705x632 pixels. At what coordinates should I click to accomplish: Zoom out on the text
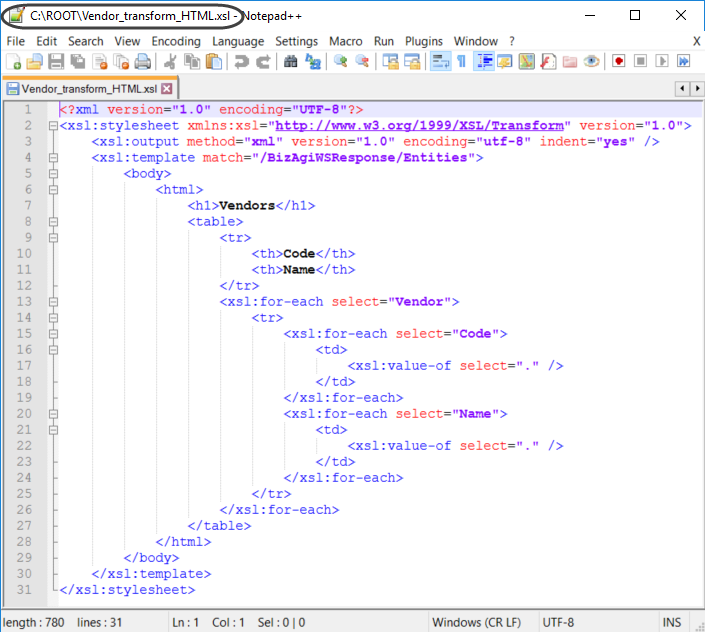(362, 62)
